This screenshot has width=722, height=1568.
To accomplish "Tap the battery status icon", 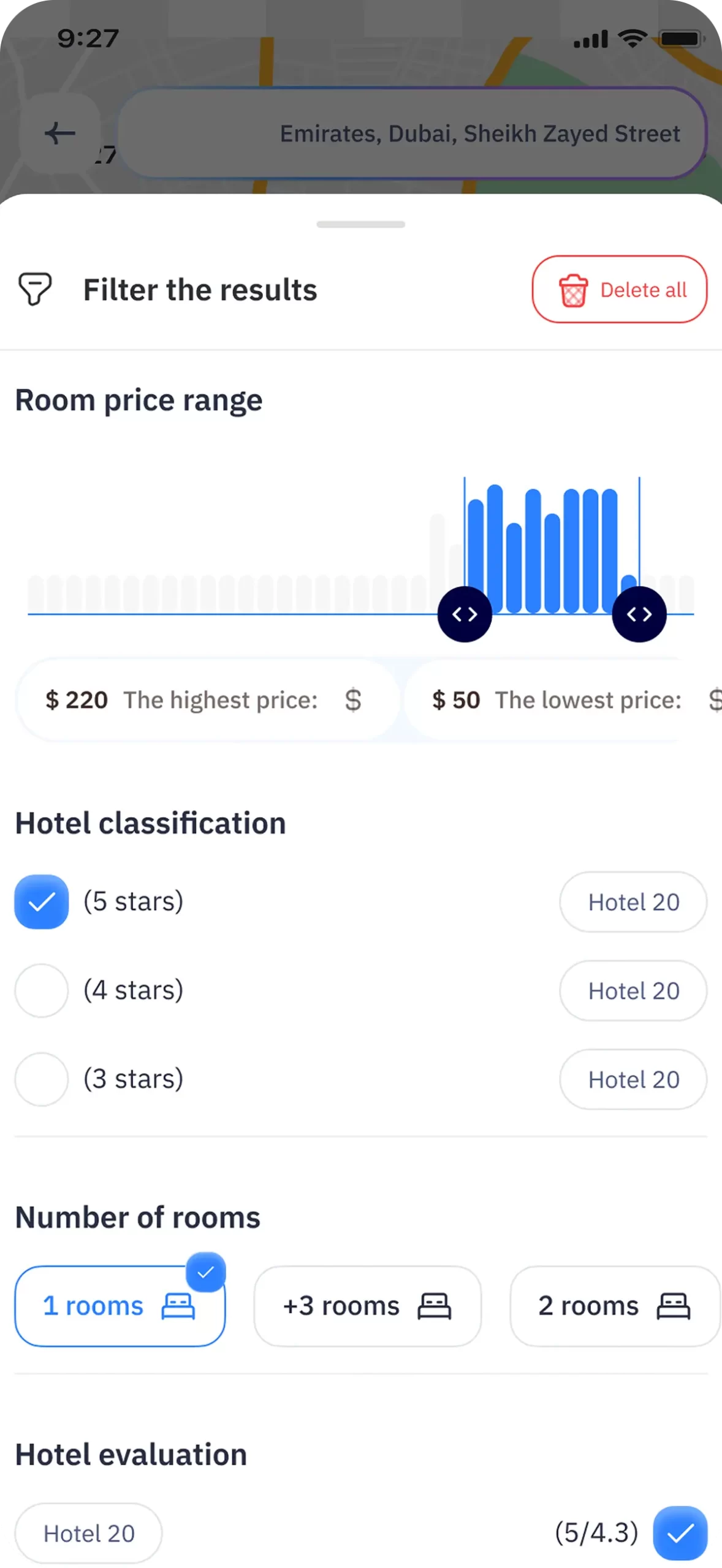I will [x=682, y=39].
